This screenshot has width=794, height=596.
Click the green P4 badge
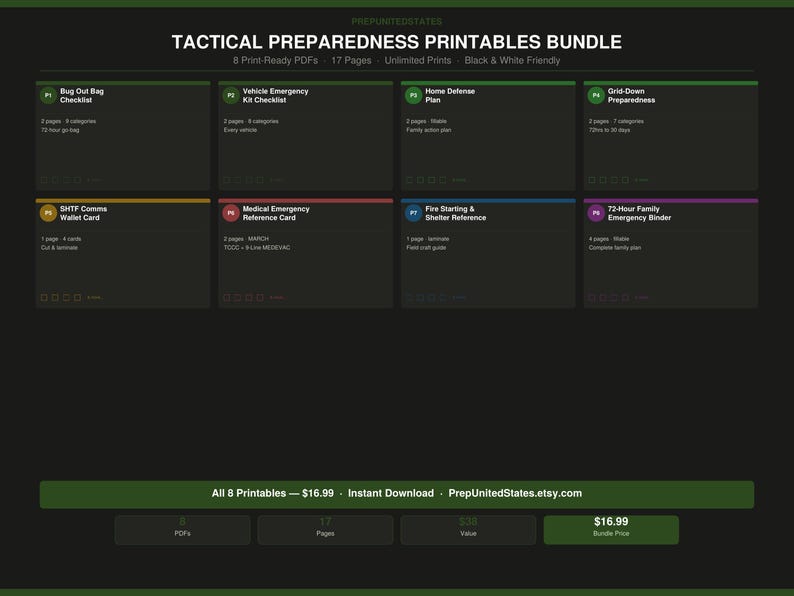point(596,95)
